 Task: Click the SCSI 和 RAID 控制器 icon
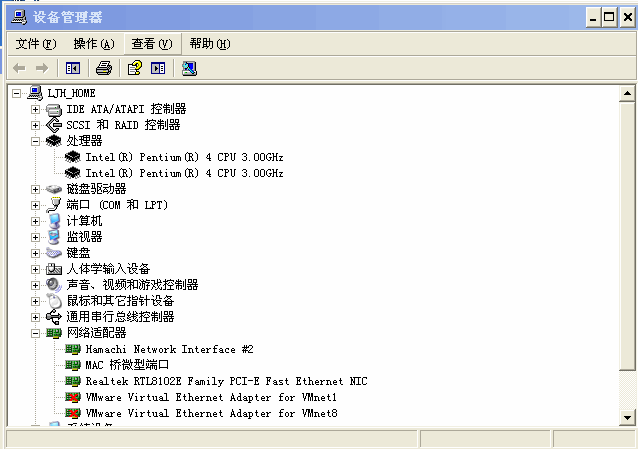coord(54,125)
